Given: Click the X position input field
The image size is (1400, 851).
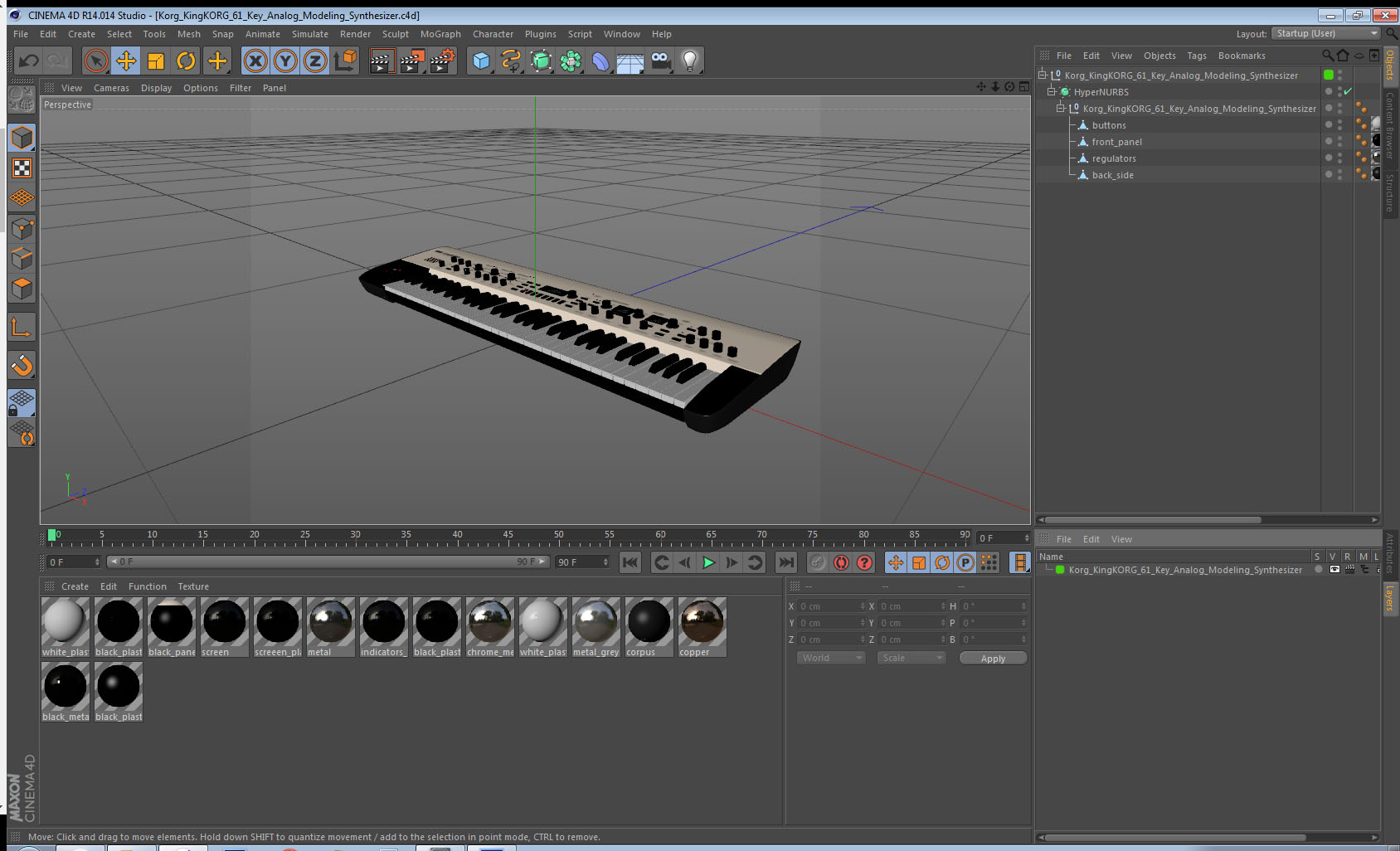Looking at the screenshot, I should point(831,606).
